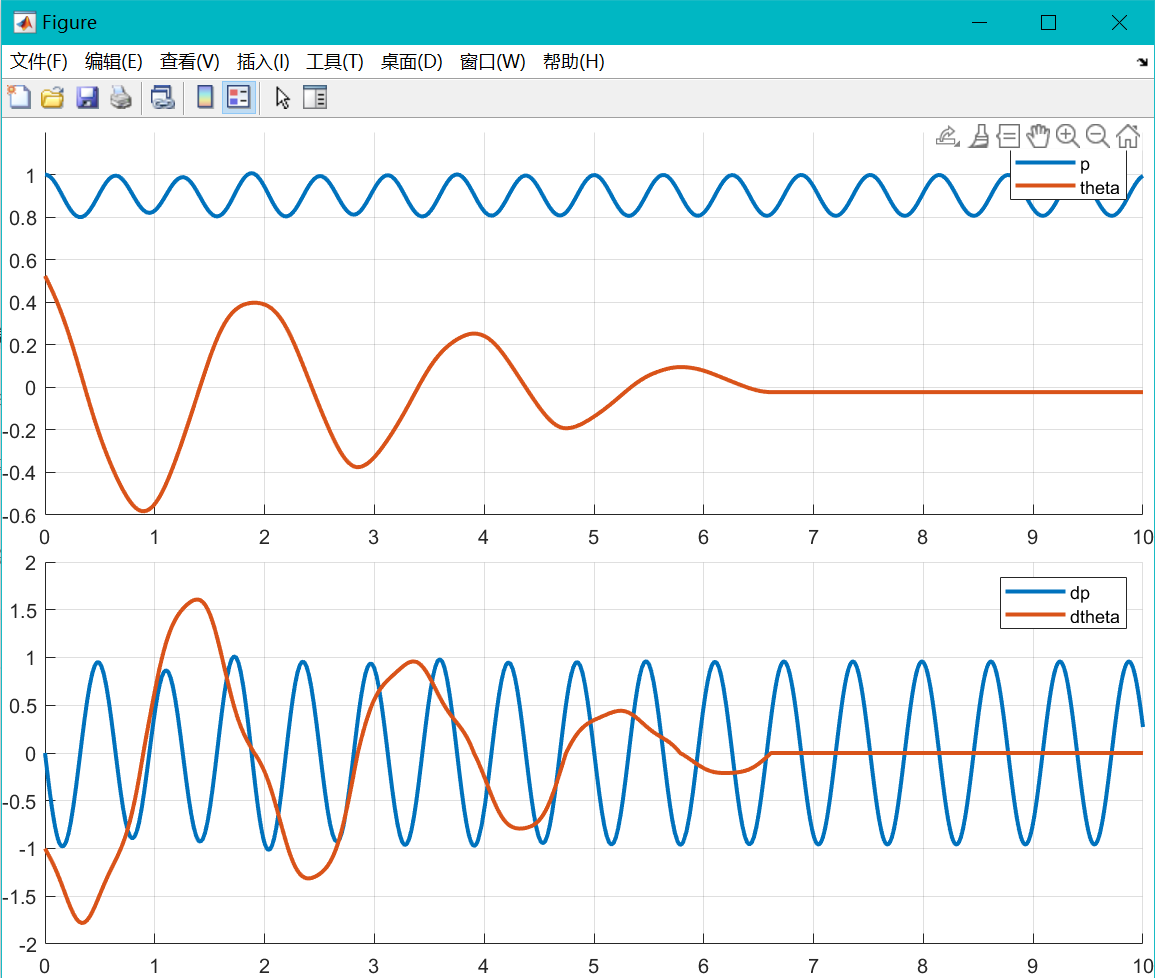1155x978 pixels.
Task: Select the Pan hand tool
Action: 1038,136
